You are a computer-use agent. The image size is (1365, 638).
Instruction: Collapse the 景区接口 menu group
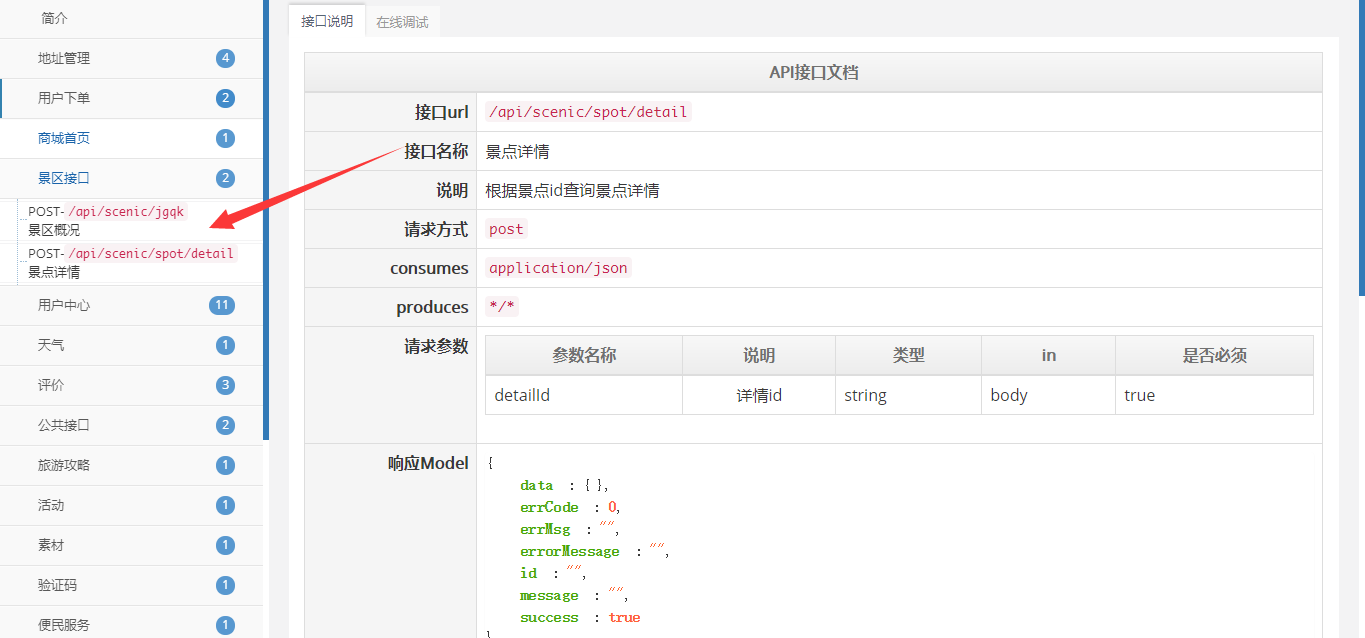(64, 178)
